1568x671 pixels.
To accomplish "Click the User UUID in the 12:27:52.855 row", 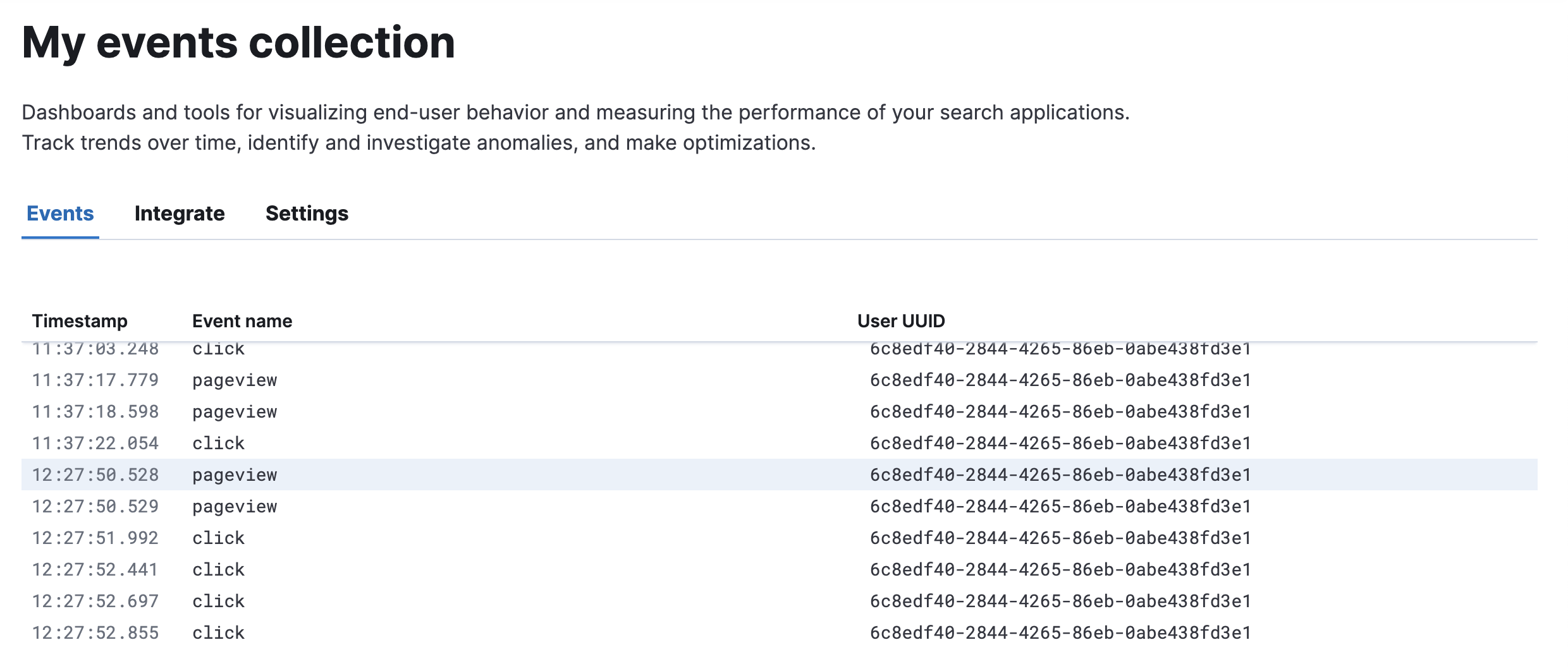I will (x=1060, y=633).
